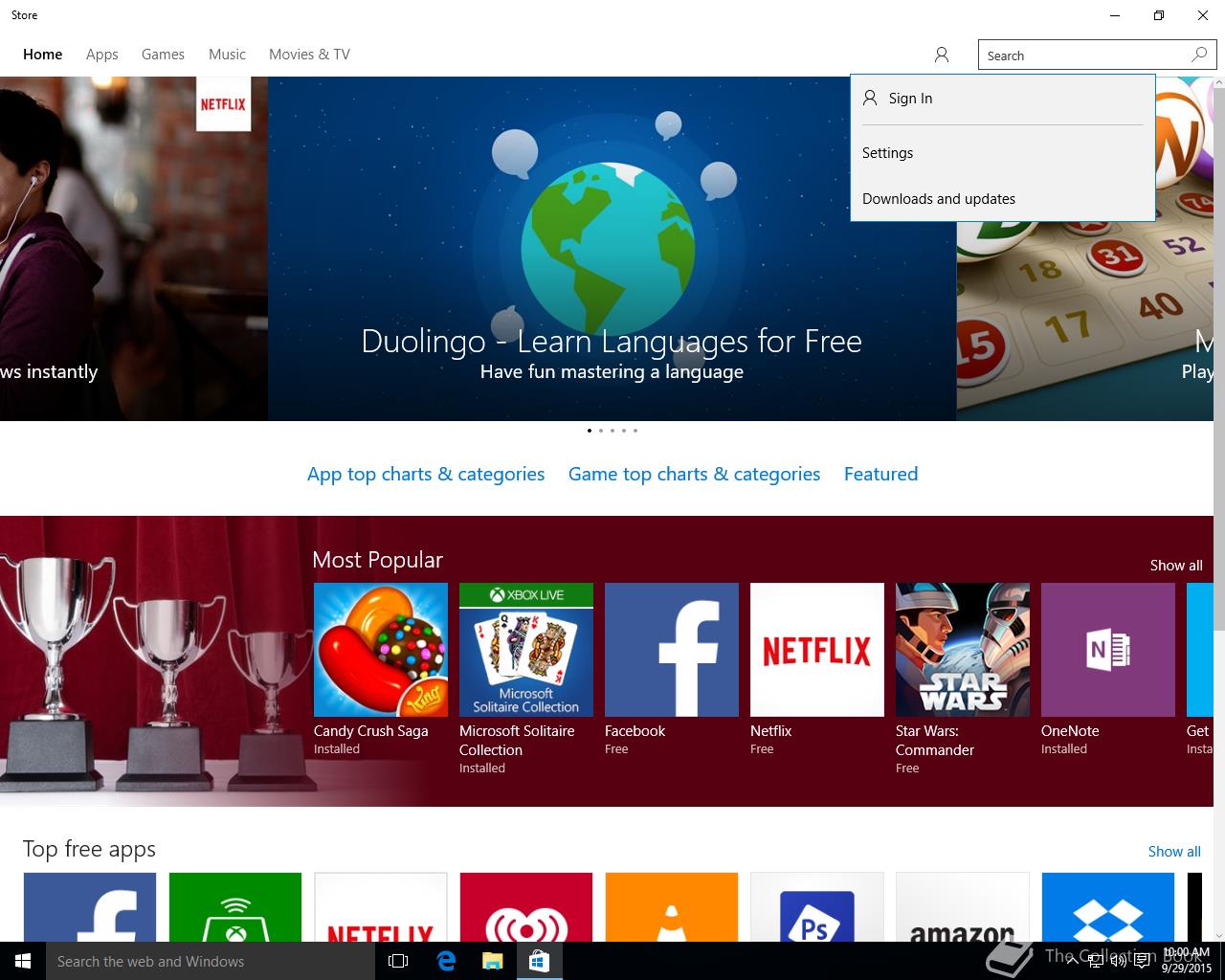1225x980 pixels.
Task: Go to the Home tab
Action: (x=43, y=55)
